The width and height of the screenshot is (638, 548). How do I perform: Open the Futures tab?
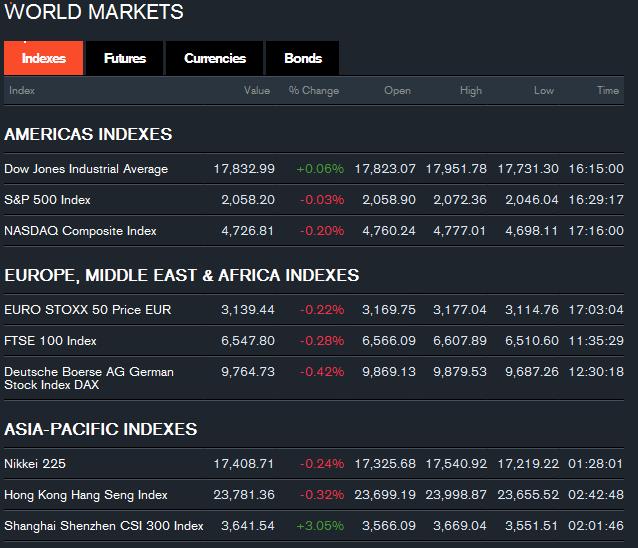(x=125, y=58)
